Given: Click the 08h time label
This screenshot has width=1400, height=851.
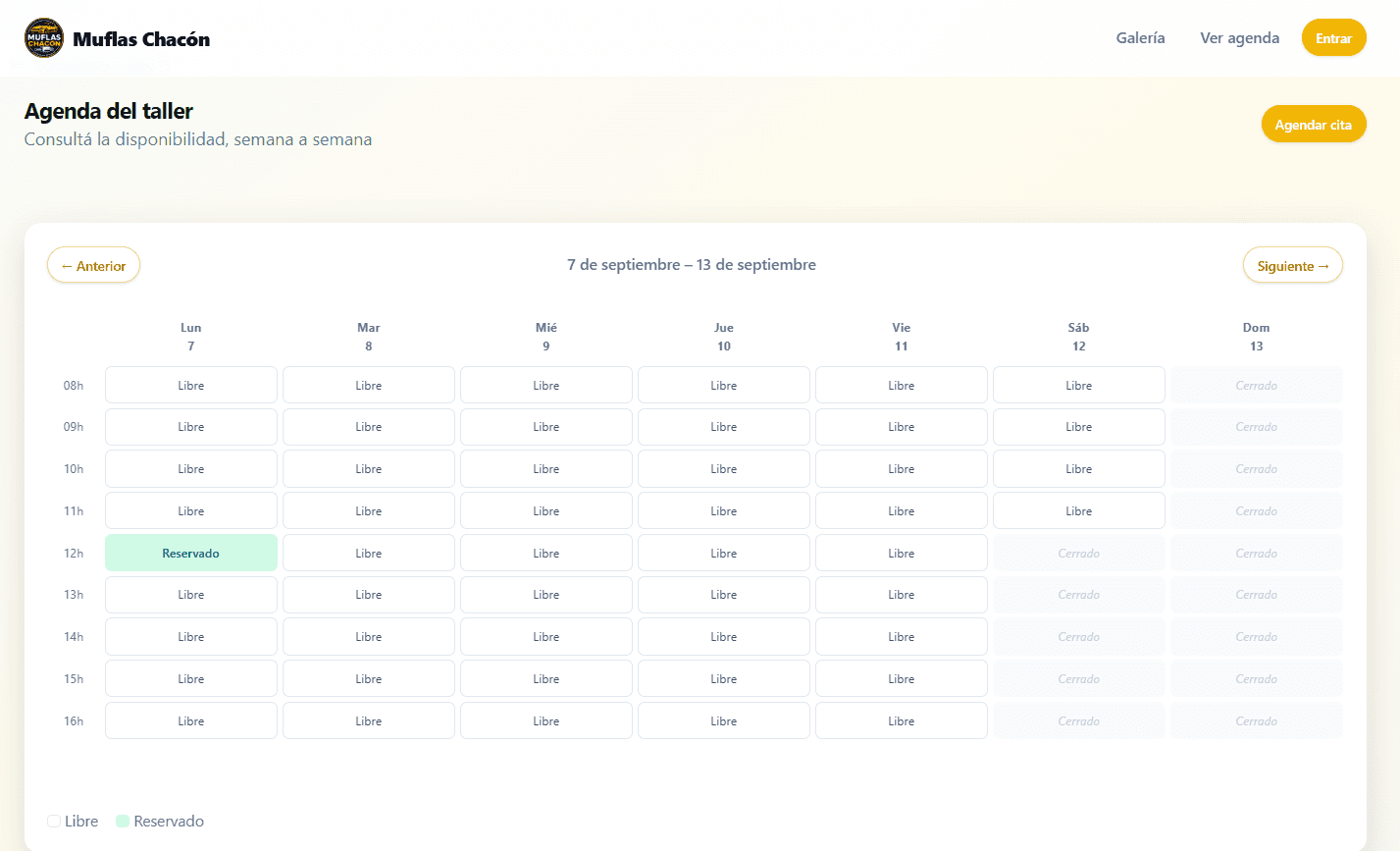Looking at the screenshot, I should tap(74, 386).
